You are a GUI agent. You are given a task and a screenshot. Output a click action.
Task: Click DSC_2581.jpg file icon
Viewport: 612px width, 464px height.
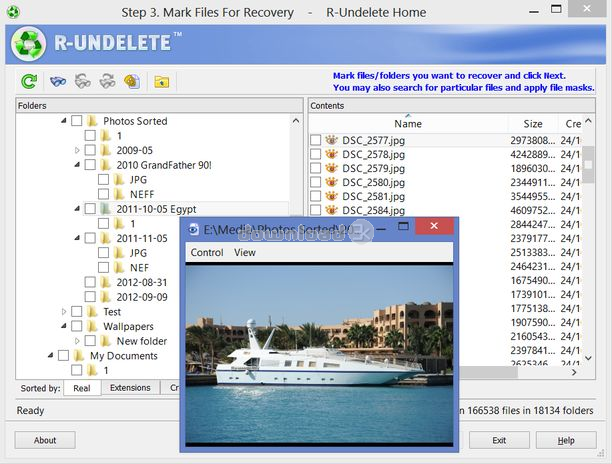click(x=331, y=196)
